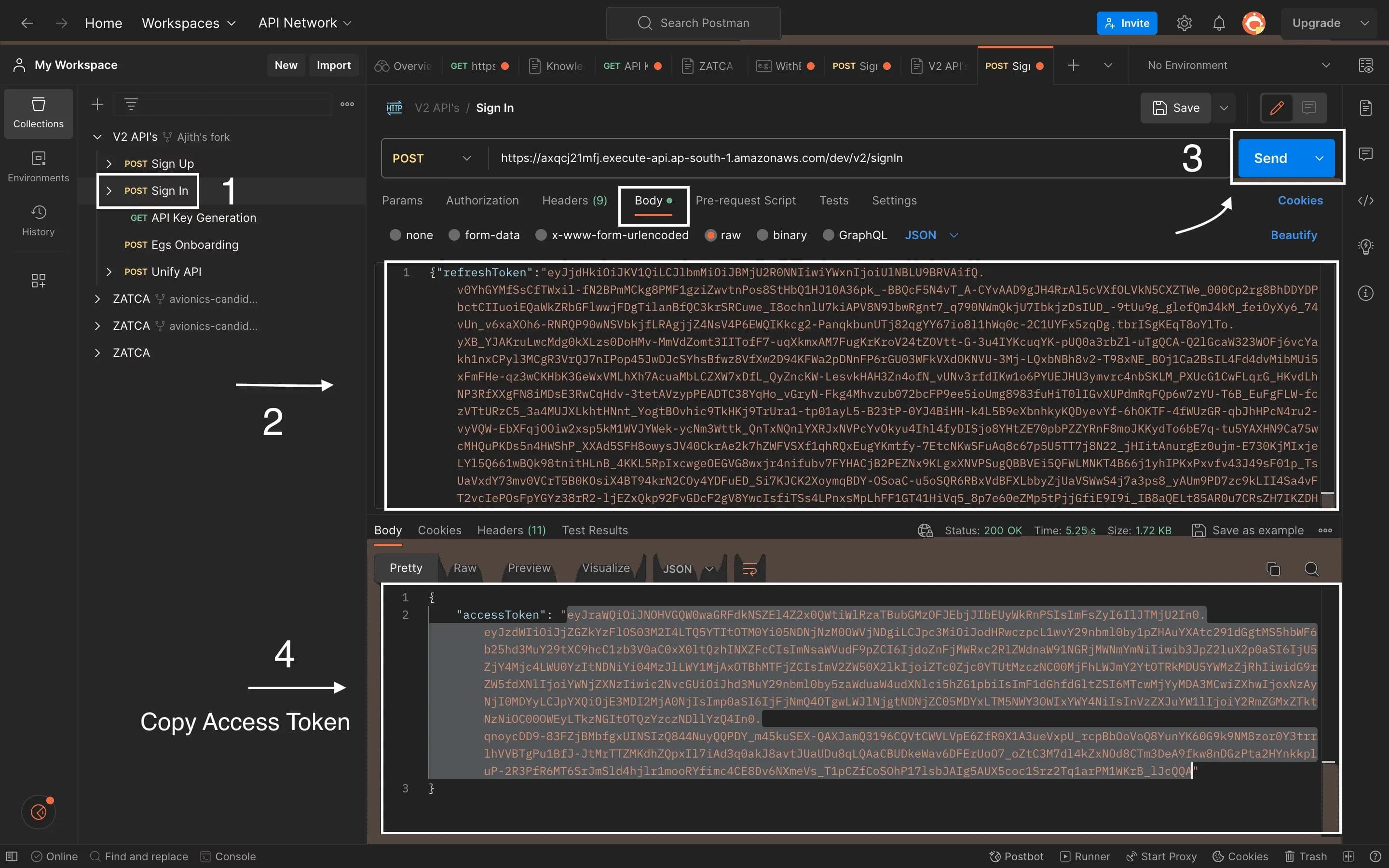Open the settings gear icon
Screen dimensions: 1389x868
pyautogui.click(x=1184, y=23)
